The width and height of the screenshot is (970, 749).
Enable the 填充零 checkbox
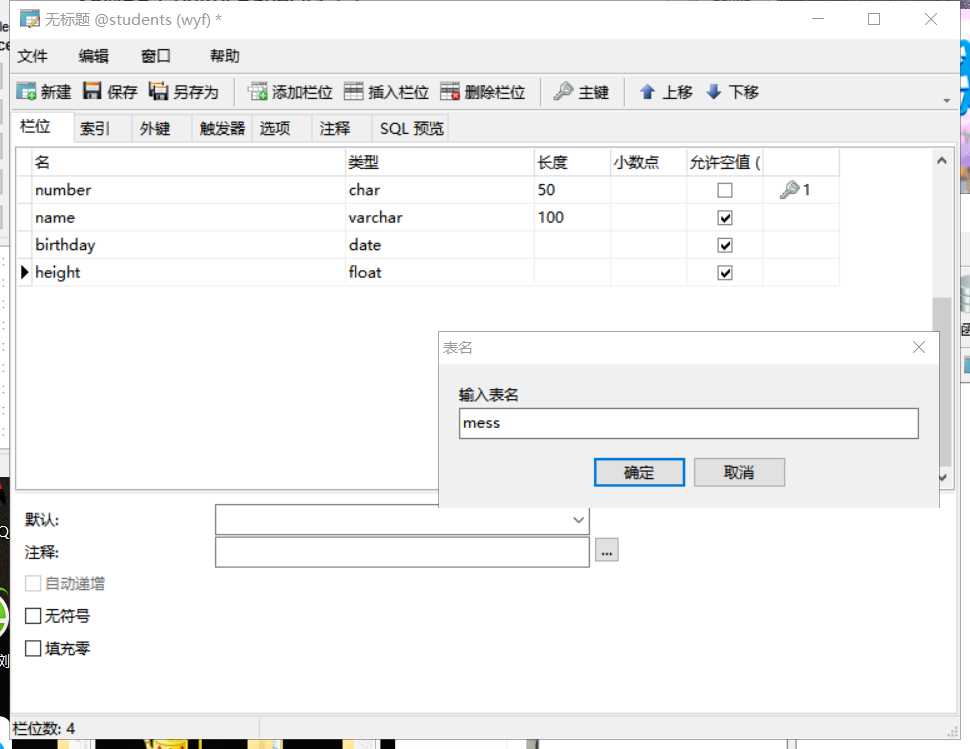tap(32, 648)
